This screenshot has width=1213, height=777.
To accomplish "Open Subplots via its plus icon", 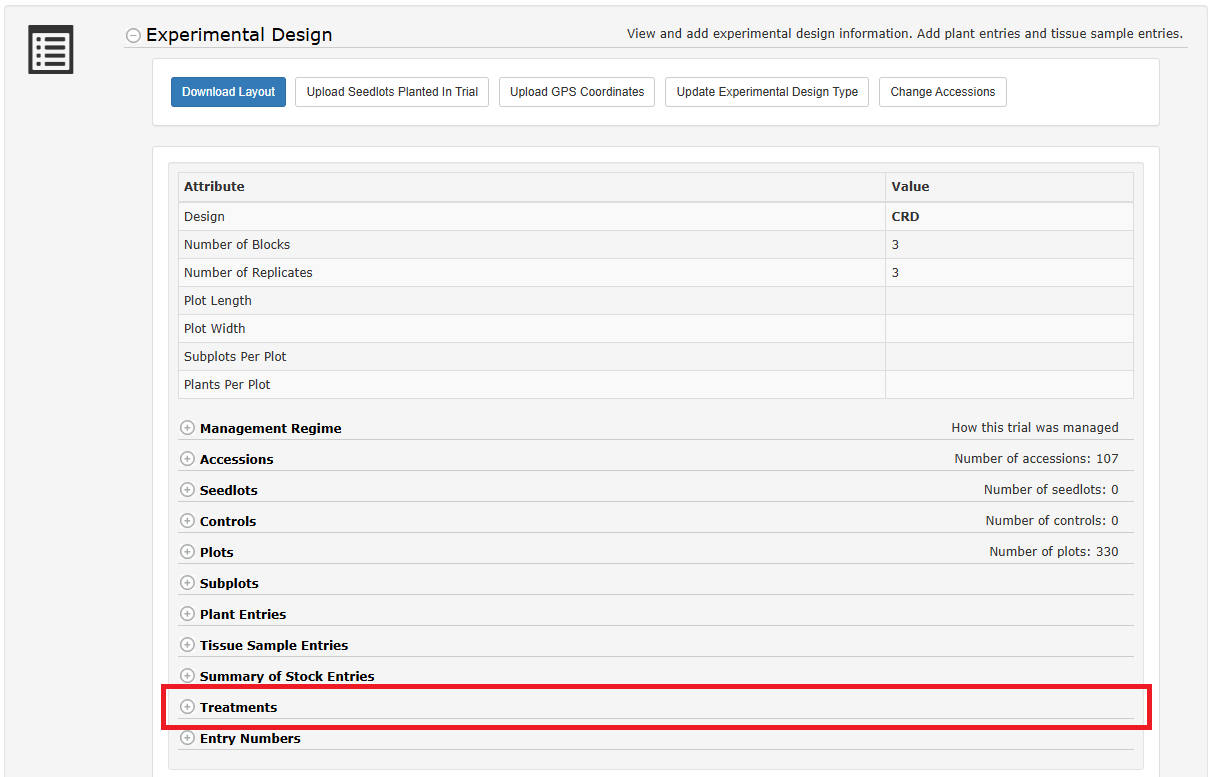I will click(187, 583).
